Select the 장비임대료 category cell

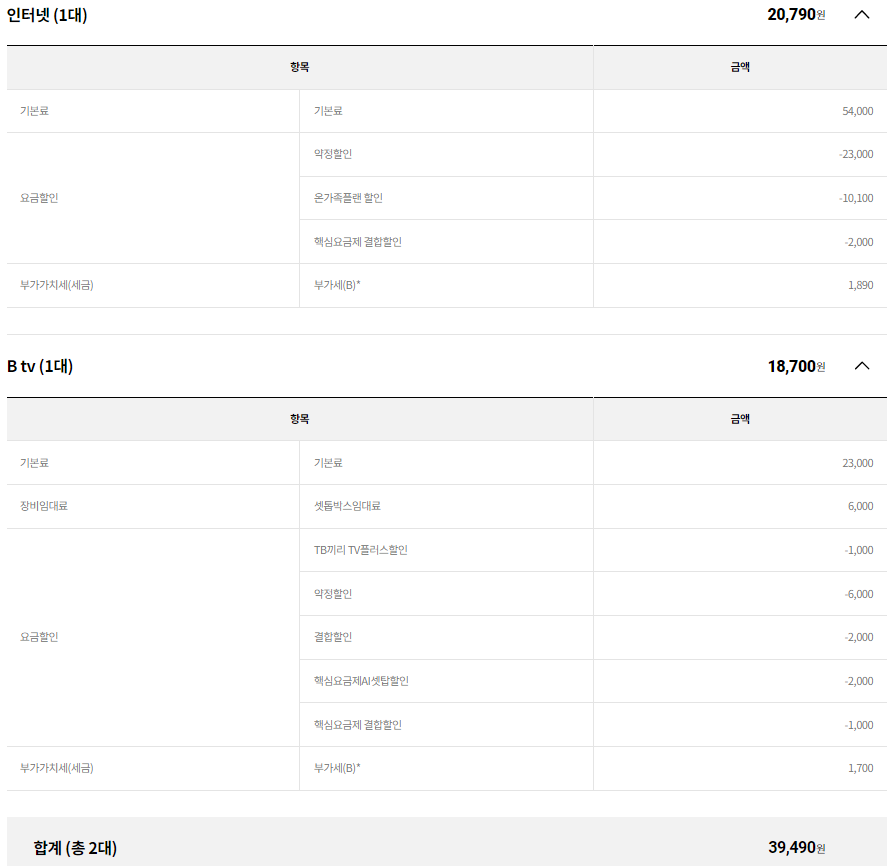coord(44,506)
